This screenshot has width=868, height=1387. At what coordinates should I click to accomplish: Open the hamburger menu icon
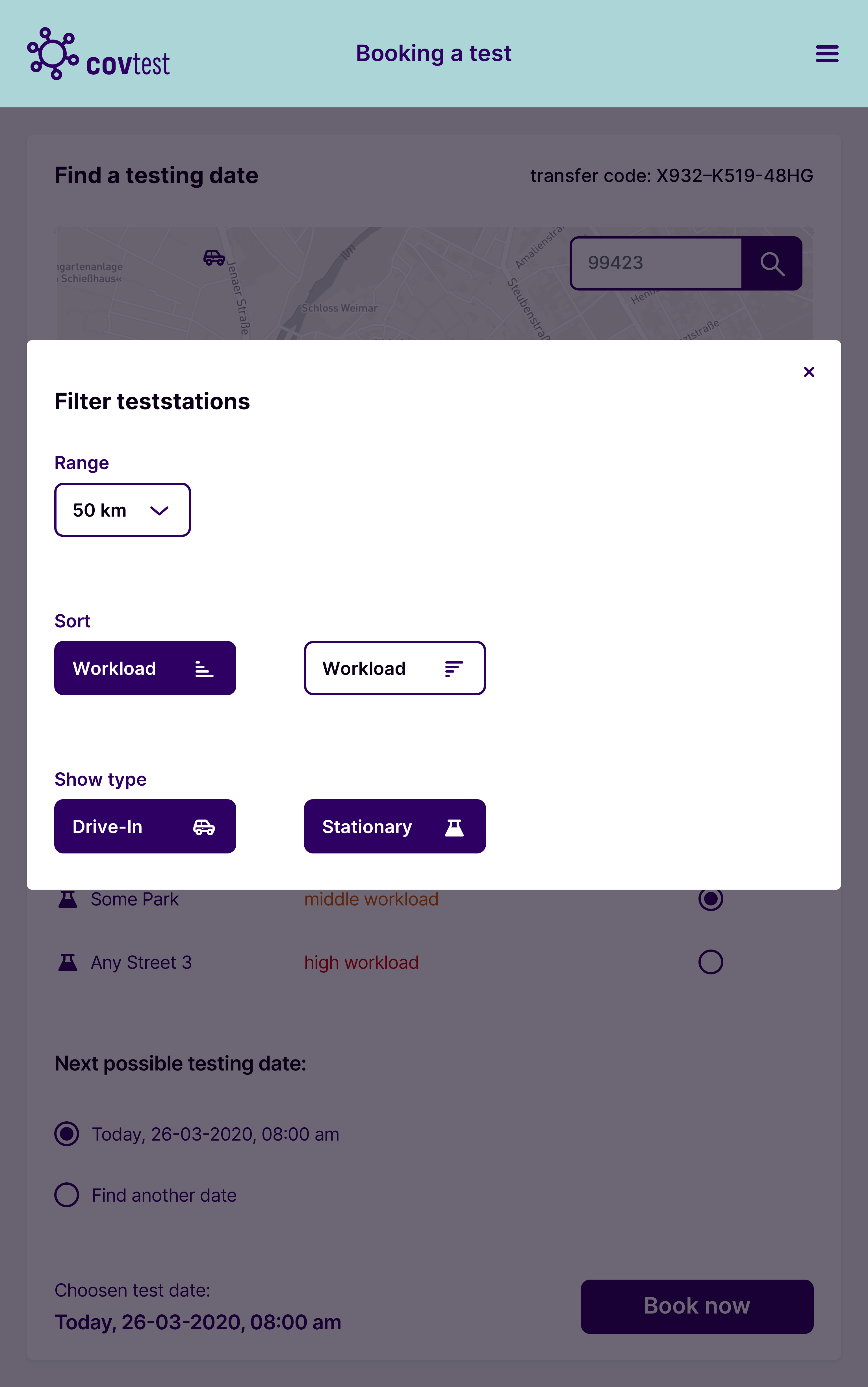point(827,54)
